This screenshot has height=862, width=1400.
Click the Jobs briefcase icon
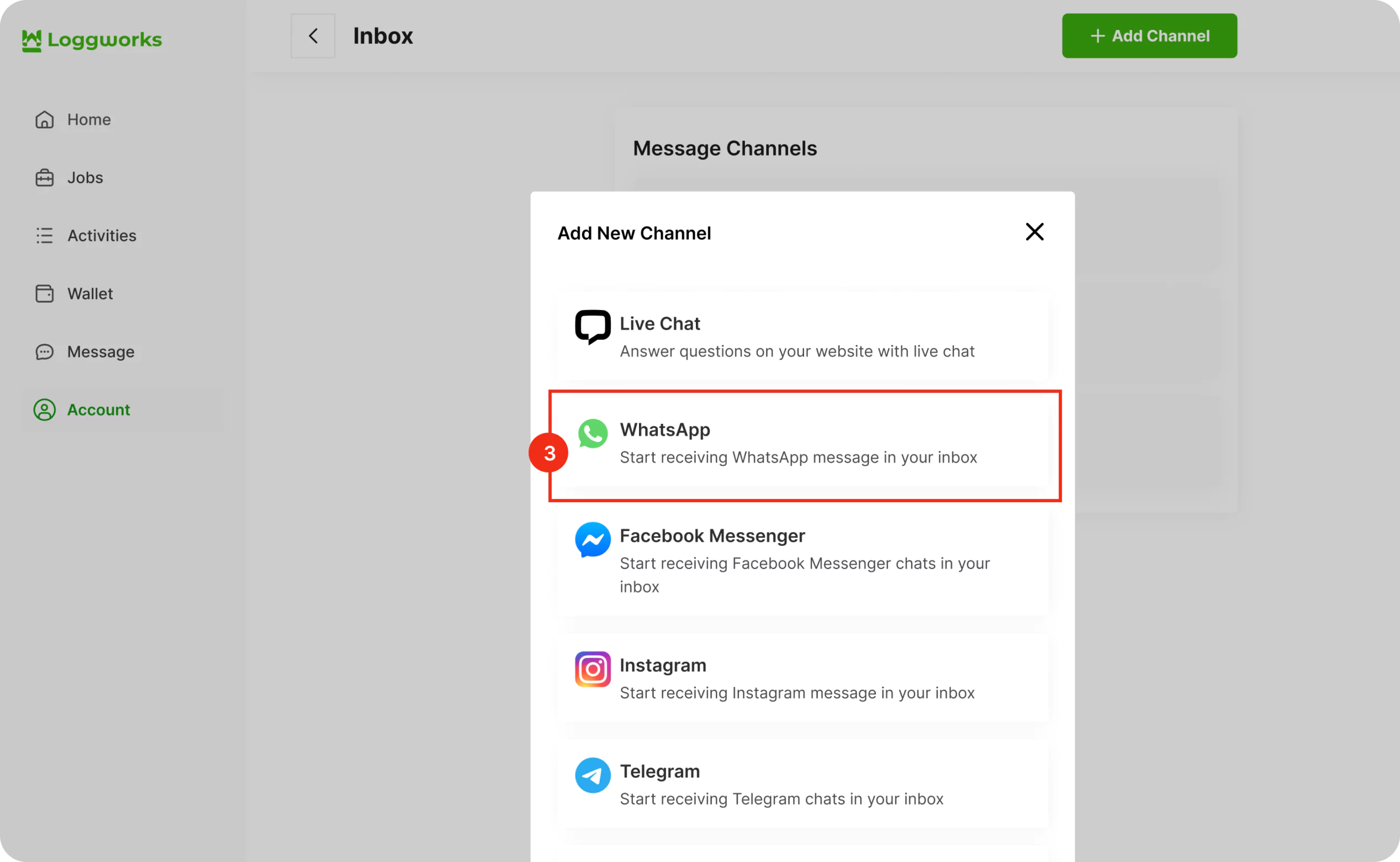point(44,178)
